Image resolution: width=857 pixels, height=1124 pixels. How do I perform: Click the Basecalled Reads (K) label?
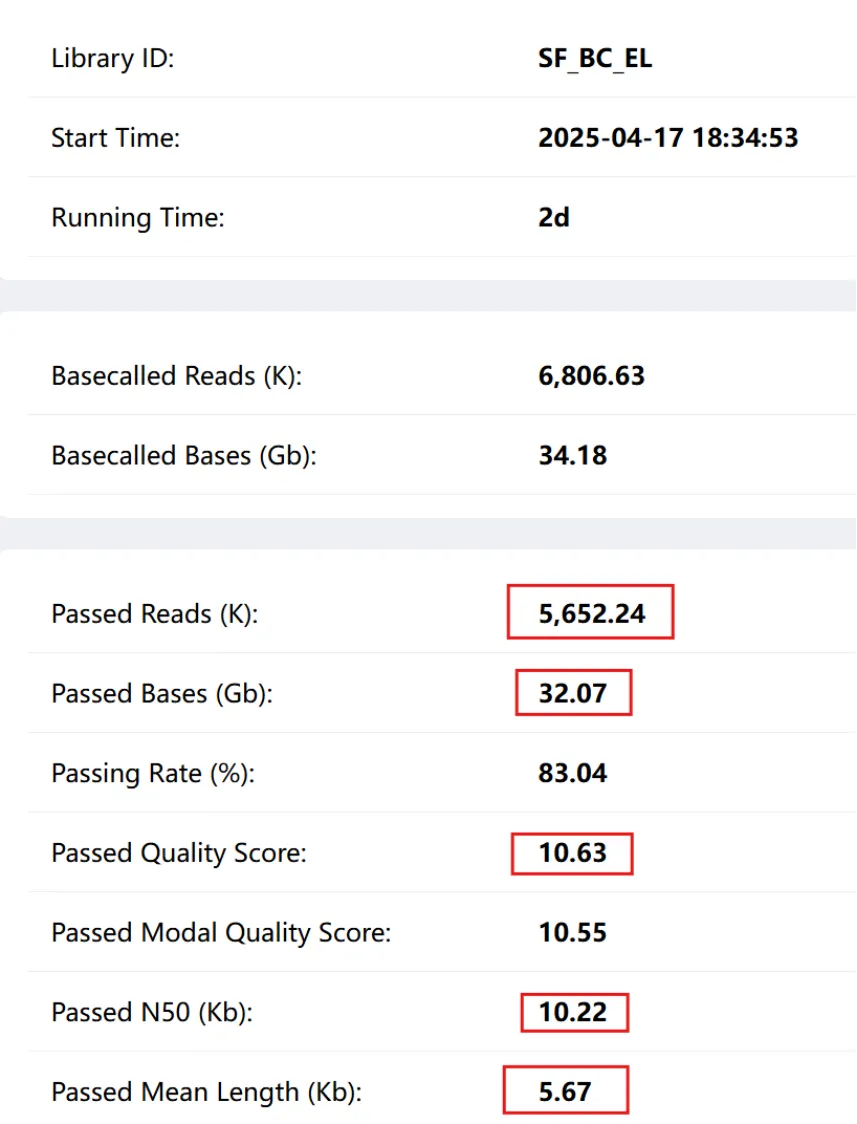(176, 376)
